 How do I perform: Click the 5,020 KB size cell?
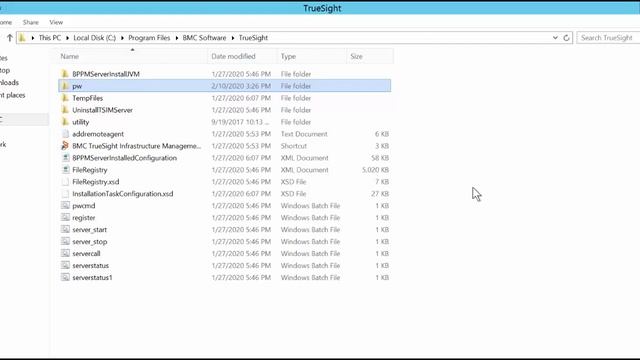point(375,170)
